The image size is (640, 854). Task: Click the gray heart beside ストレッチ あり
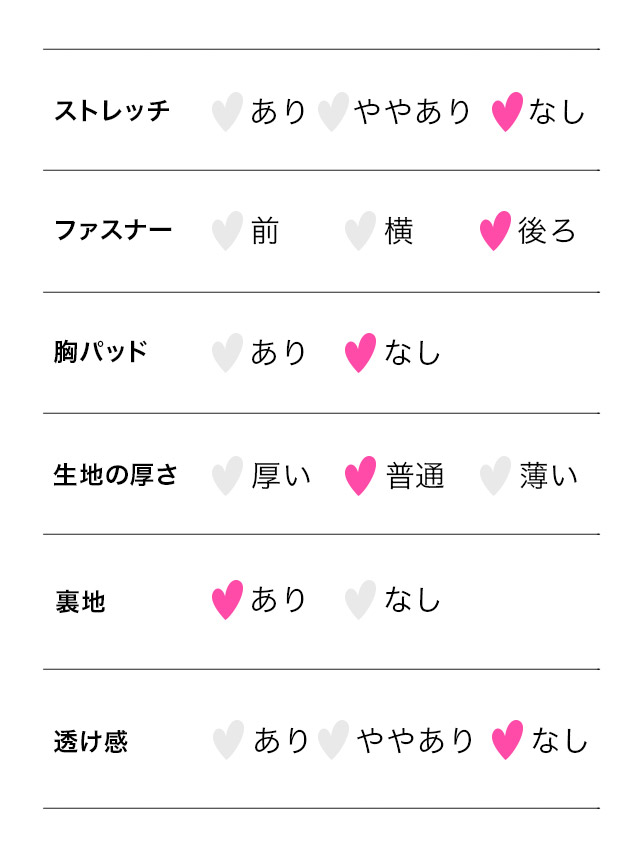point(227,111)
